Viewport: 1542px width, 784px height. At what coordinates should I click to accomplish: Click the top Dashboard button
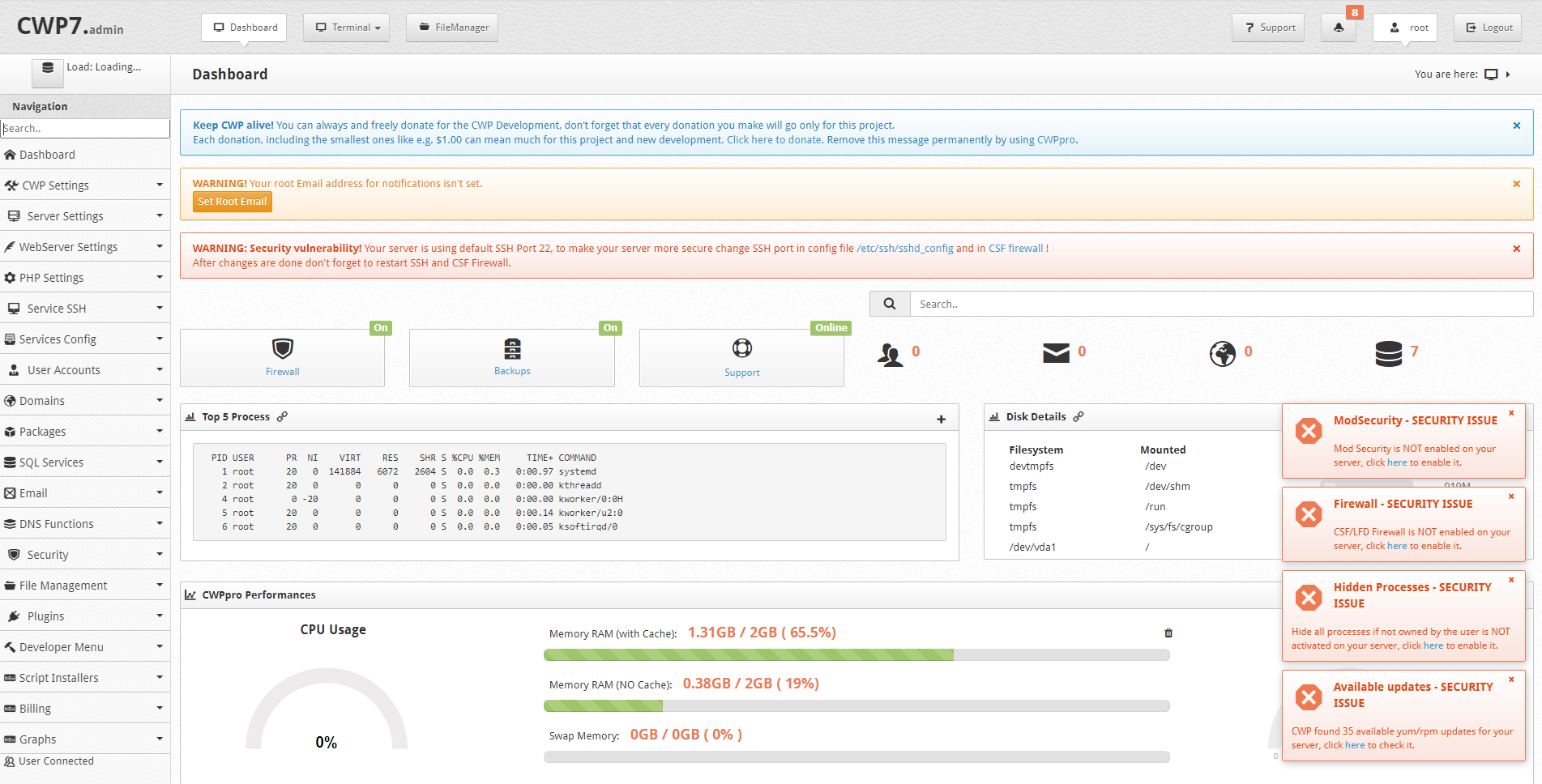pos(245,28)
